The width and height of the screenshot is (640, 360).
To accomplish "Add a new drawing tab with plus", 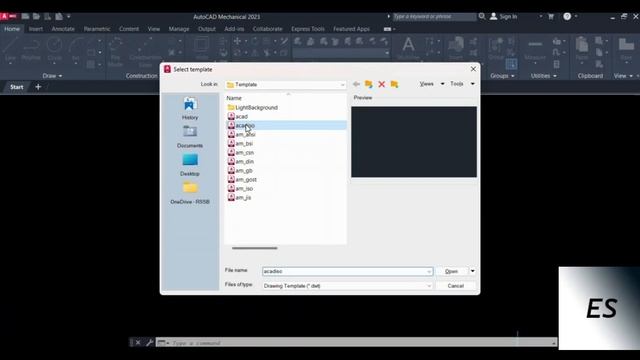I will tap(38, 87).
